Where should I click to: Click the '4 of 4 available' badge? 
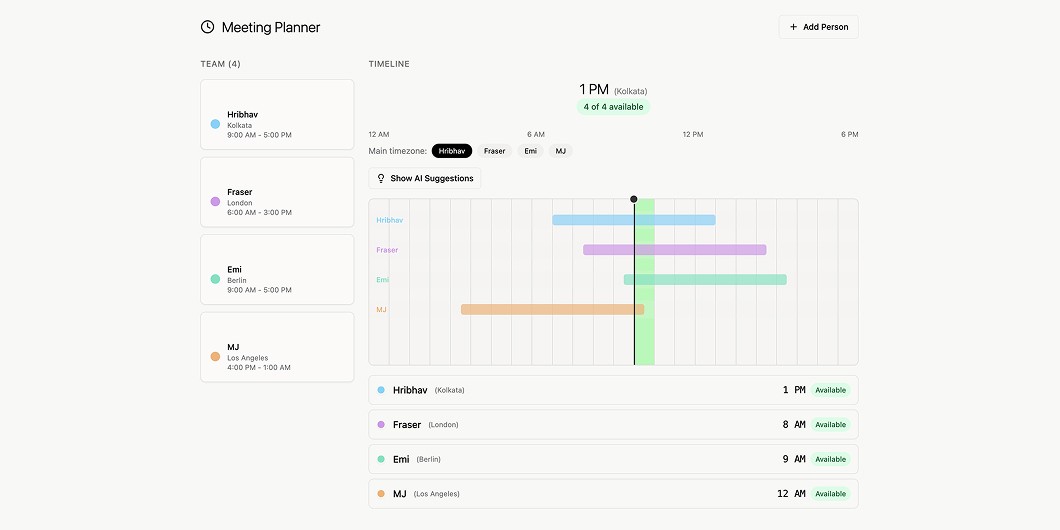click(613, 107)
